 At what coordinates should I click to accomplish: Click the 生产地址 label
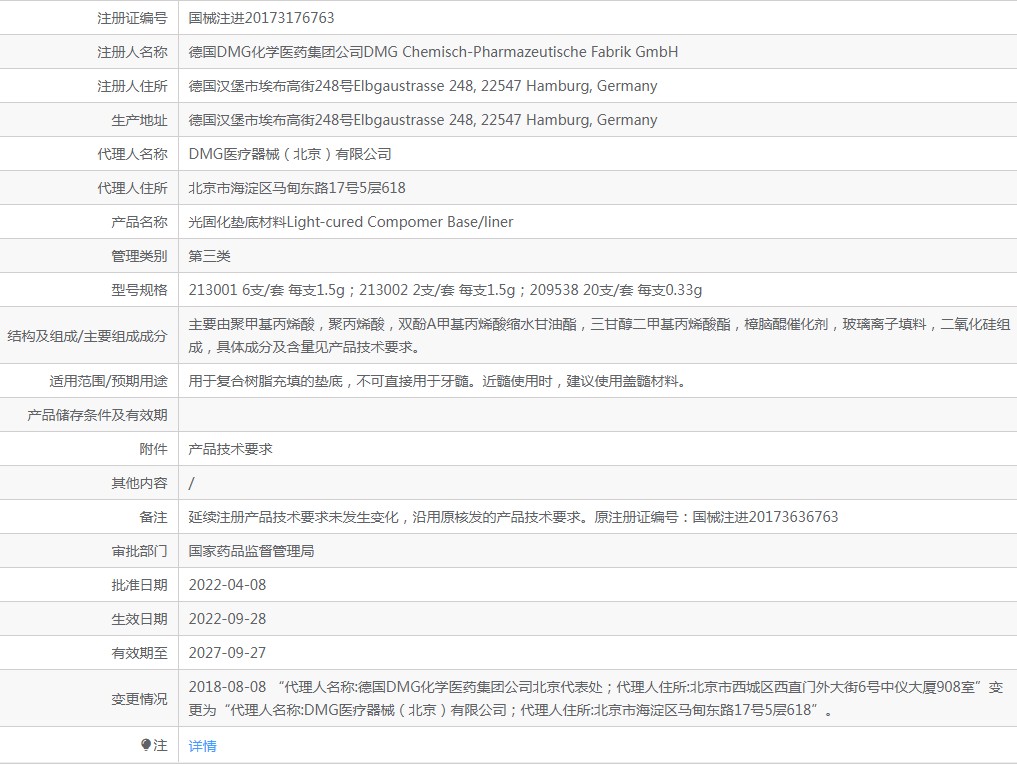(x=139, y=120)
